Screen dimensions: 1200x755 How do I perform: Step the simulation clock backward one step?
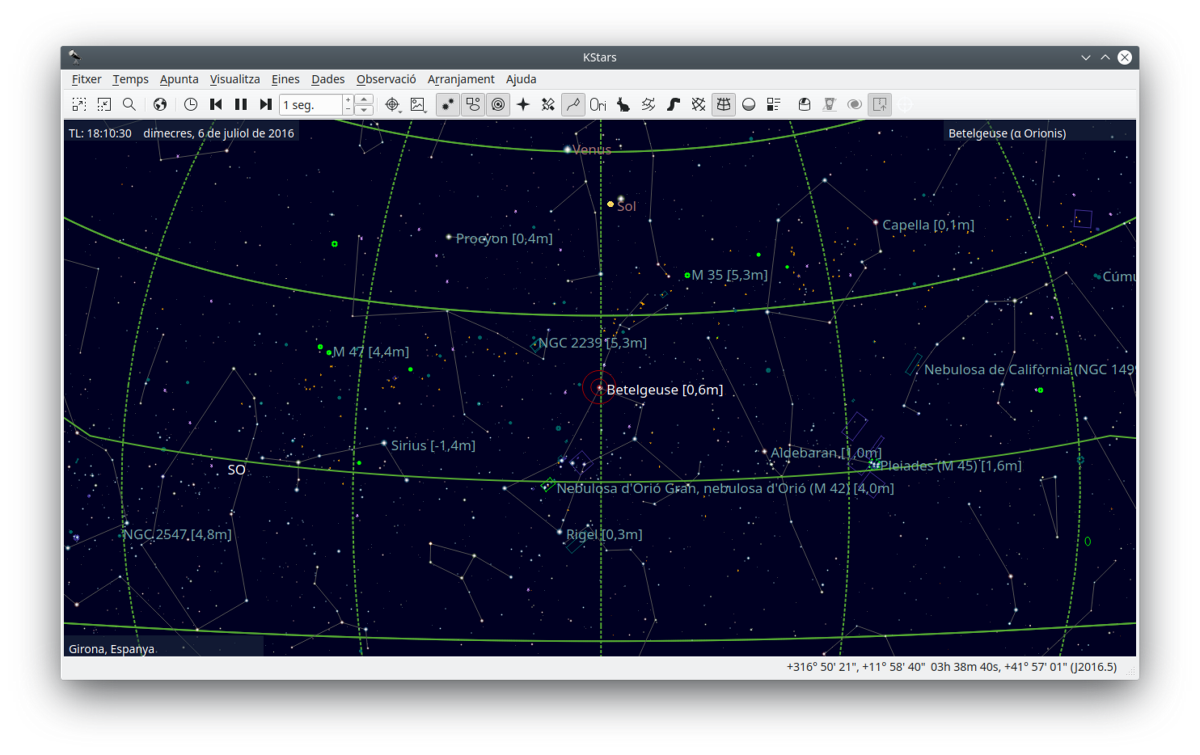[x=216, y=104]
